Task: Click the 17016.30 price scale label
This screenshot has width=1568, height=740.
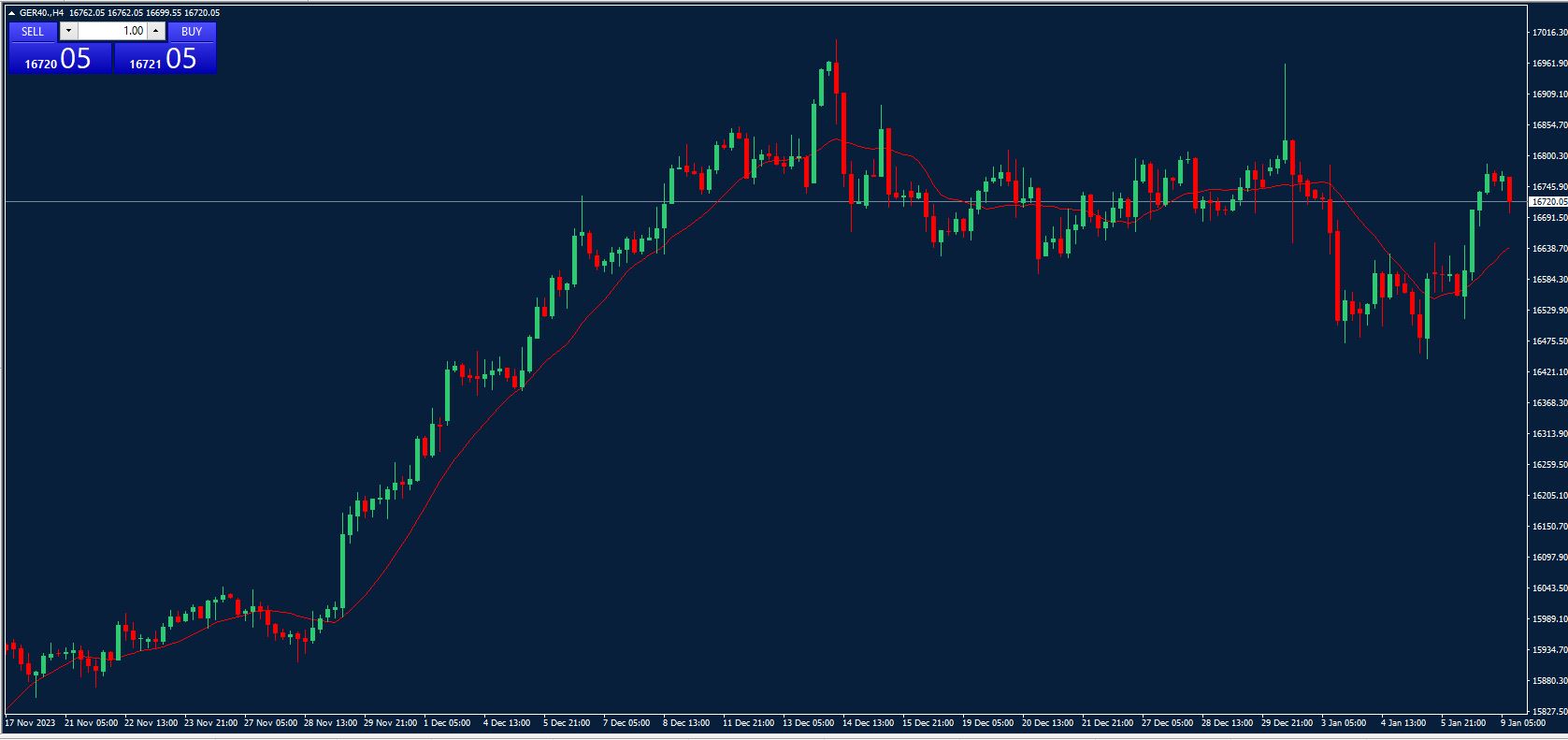Action: (1548, 33)
